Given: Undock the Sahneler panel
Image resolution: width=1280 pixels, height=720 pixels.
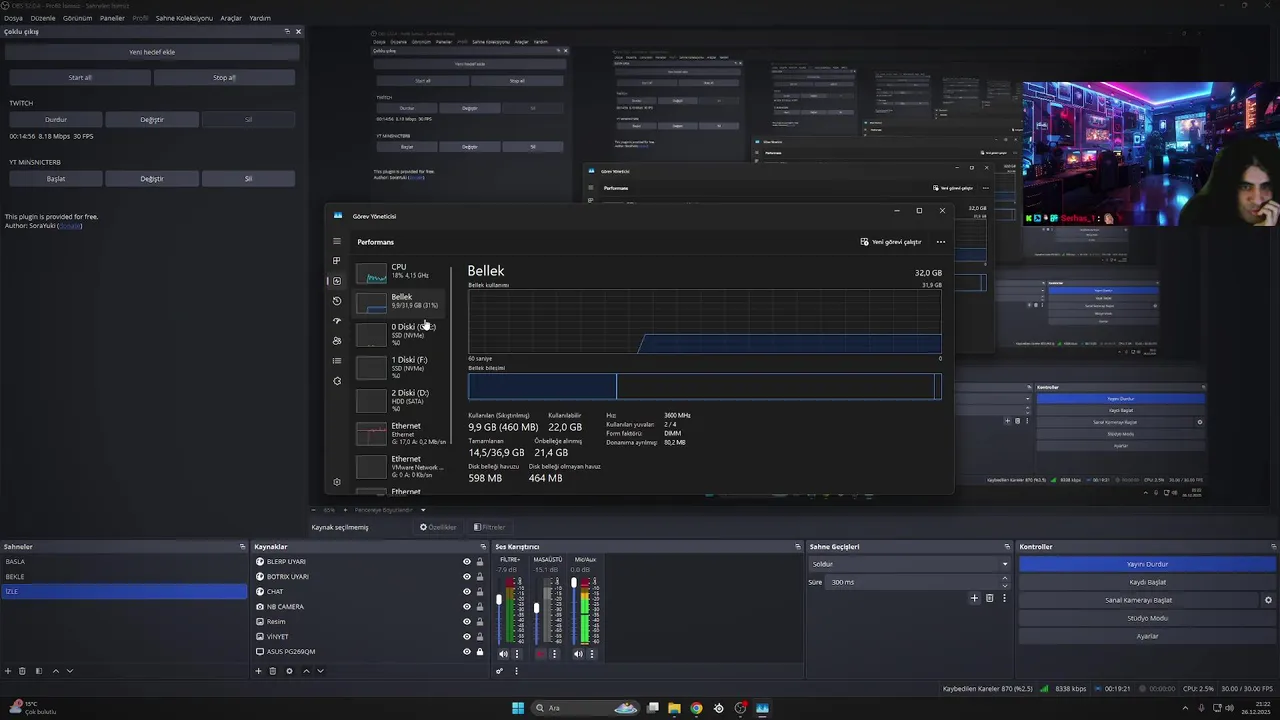Looking at the screenshot, I should (x=242, y=547).
